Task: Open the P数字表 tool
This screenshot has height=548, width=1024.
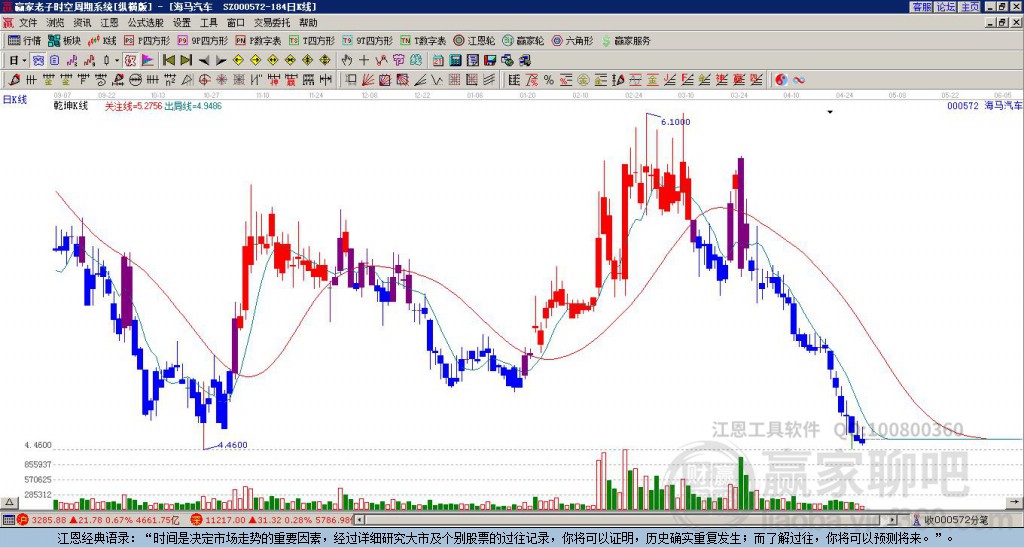Action: click(258, 40)
